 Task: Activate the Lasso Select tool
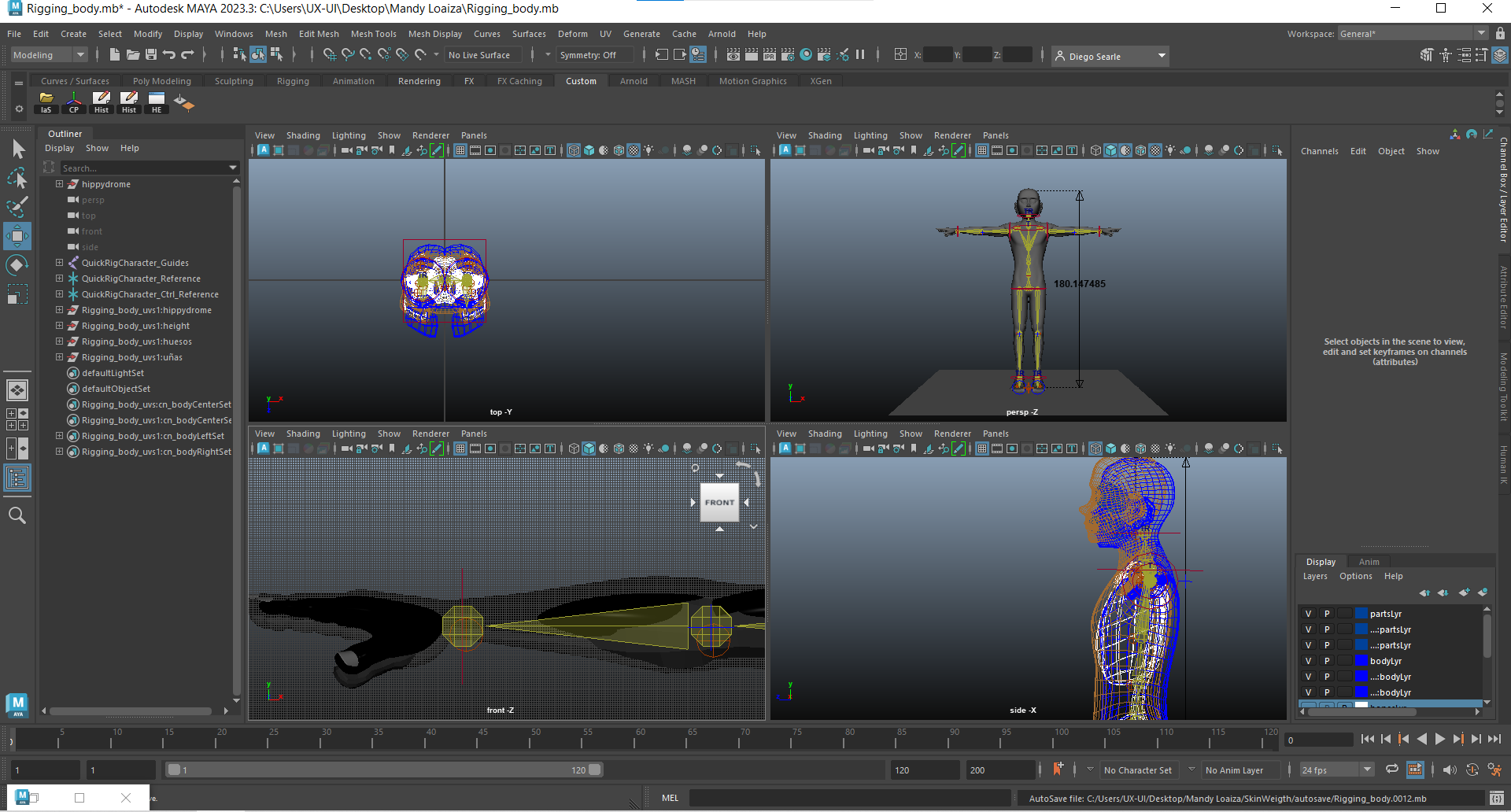click(17, 179)
